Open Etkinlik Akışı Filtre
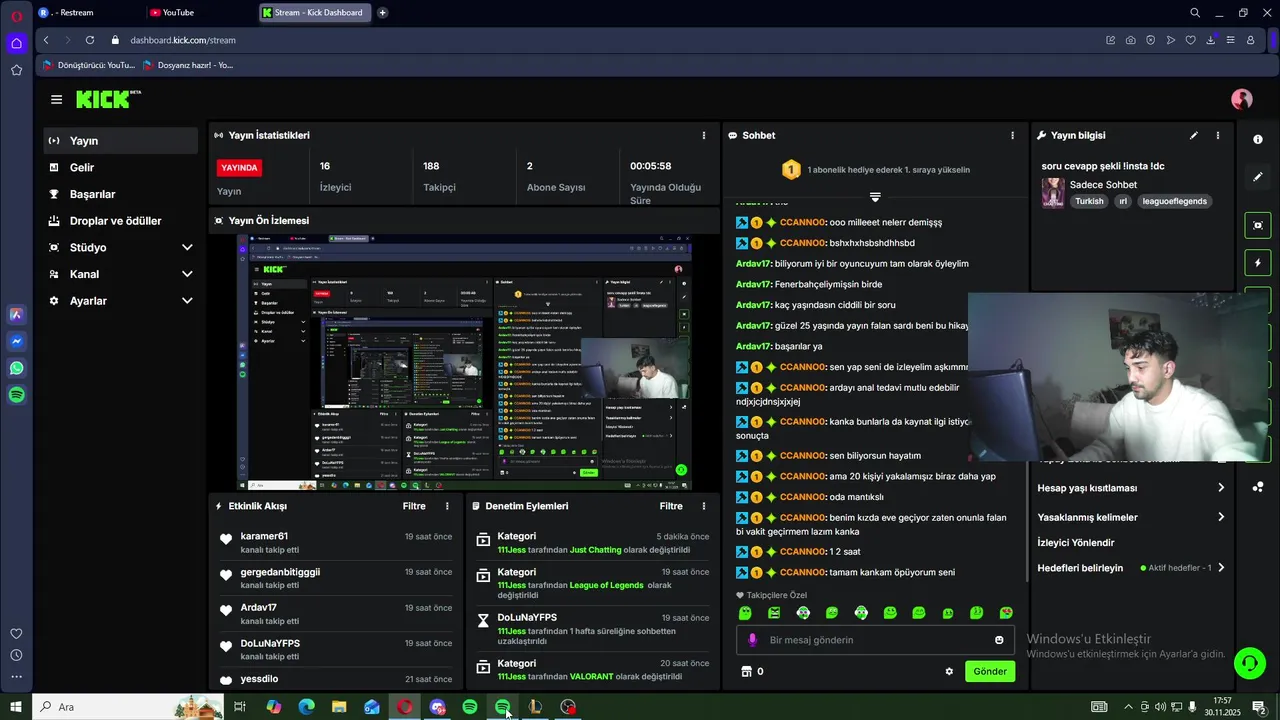 (x=414, y=506)
